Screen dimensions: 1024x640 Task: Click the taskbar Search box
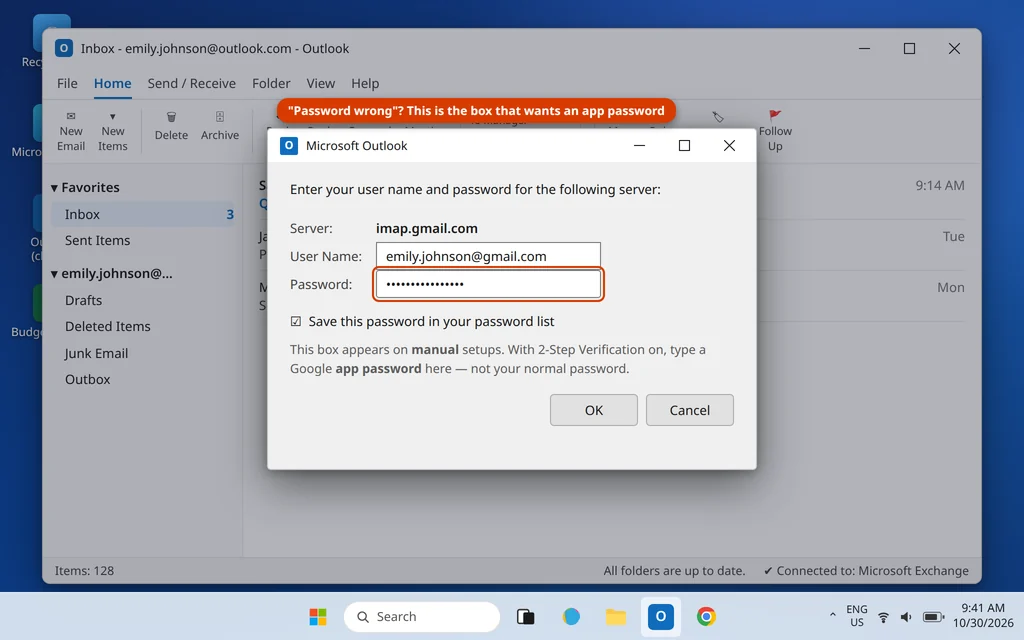(421, 616)
